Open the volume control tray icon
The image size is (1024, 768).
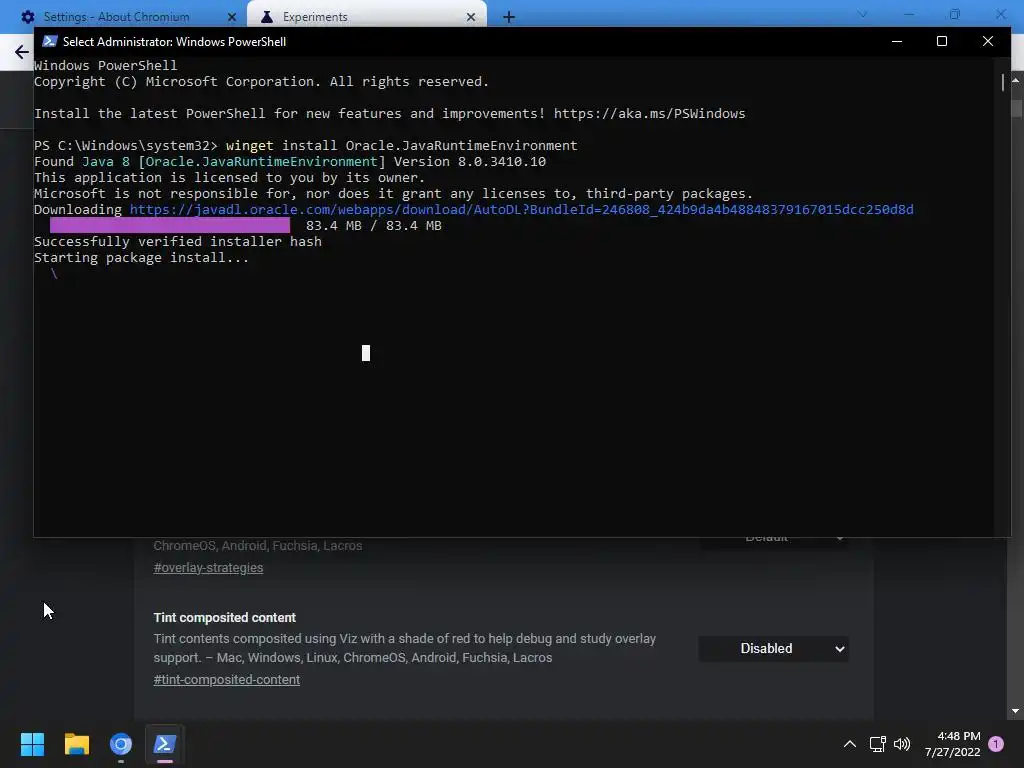point(902,744)
